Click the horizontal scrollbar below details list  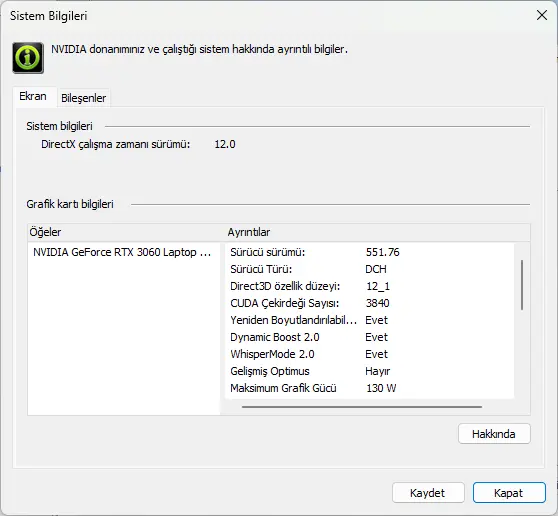[x=362, y=406]
